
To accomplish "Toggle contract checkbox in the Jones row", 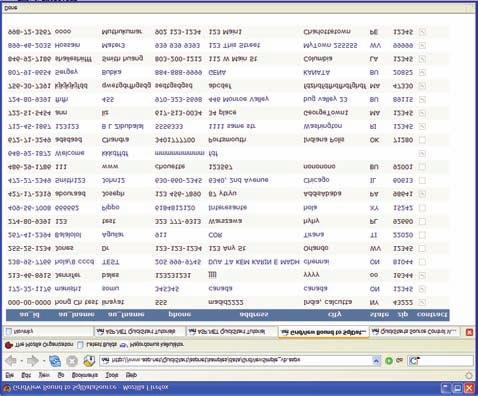I will coord(422,249).
